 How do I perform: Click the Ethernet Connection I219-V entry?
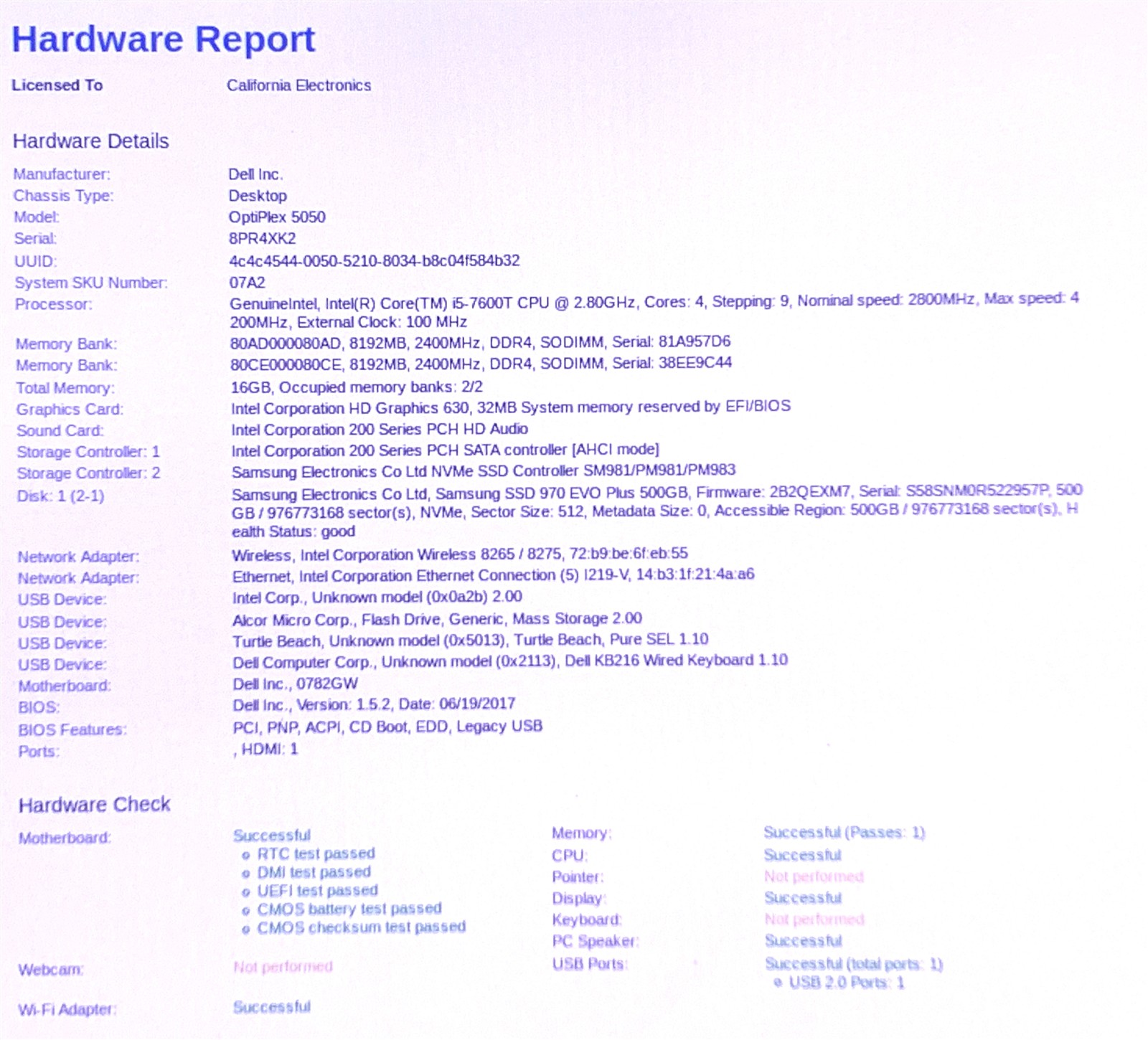click(494, 575)
